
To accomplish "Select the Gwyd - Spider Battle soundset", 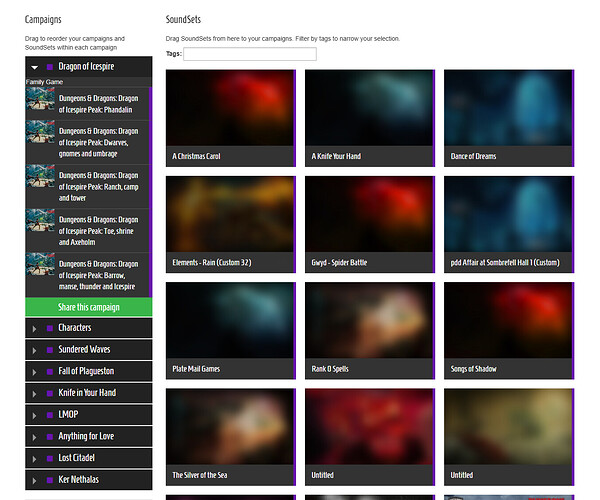I will 369,222.
